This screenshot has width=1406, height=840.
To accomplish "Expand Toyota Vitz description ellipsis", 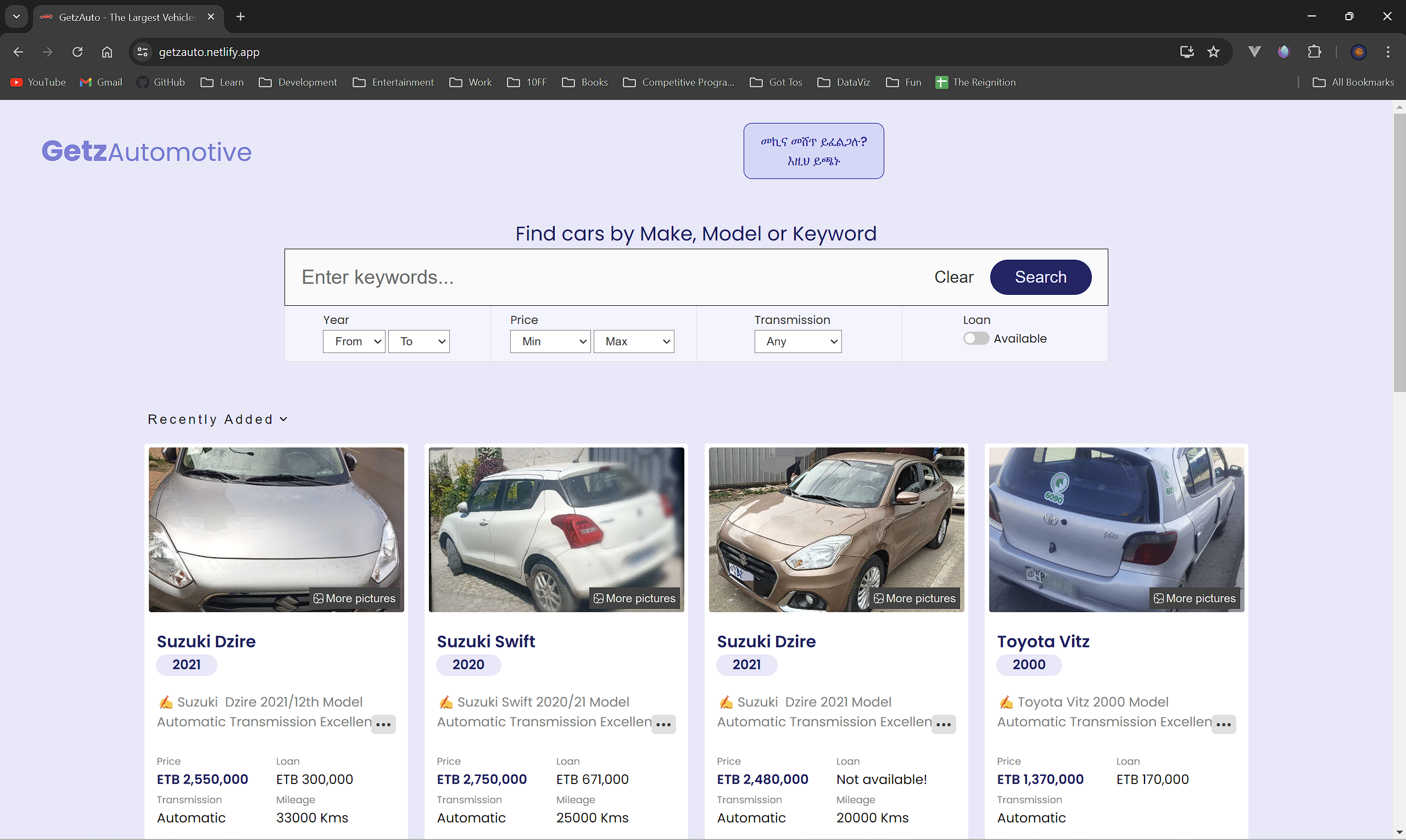I will click(1224, 725).
